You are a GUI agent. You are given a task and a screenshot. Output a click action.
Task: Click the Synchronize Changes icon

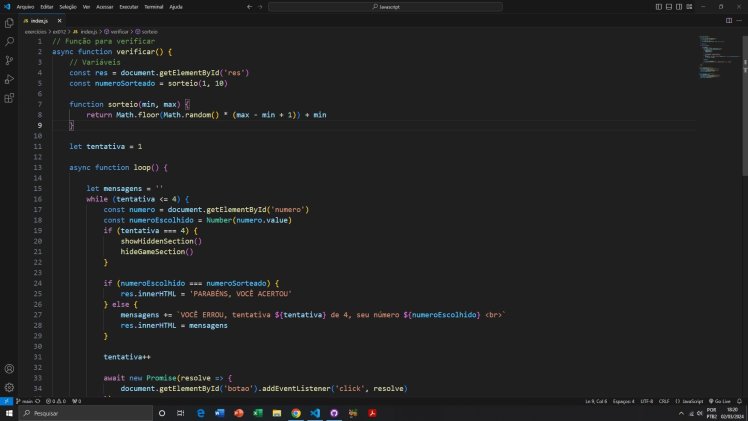[x=38, y=401]
